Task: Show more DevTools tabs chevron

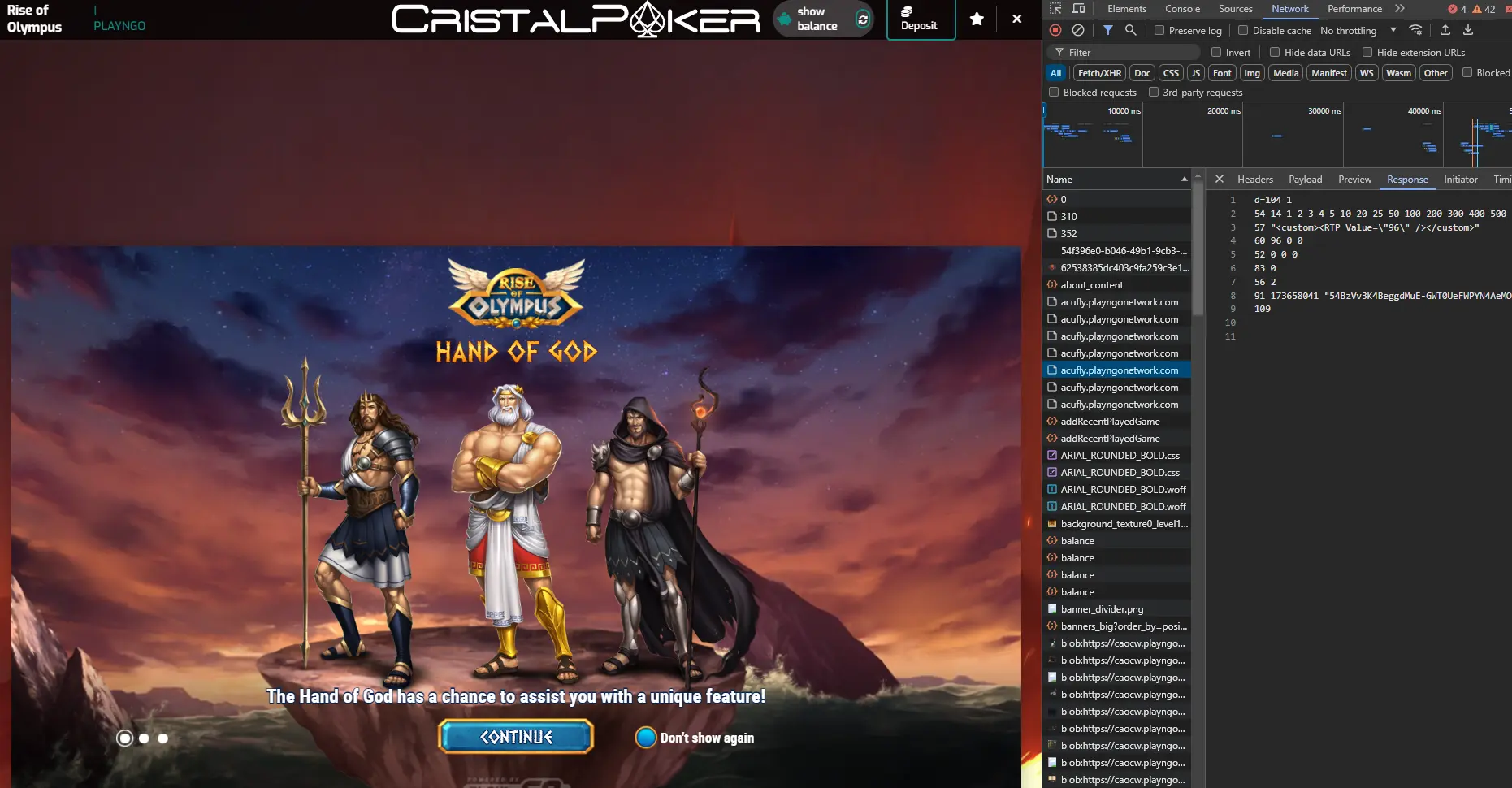Action: (1399, 9)
